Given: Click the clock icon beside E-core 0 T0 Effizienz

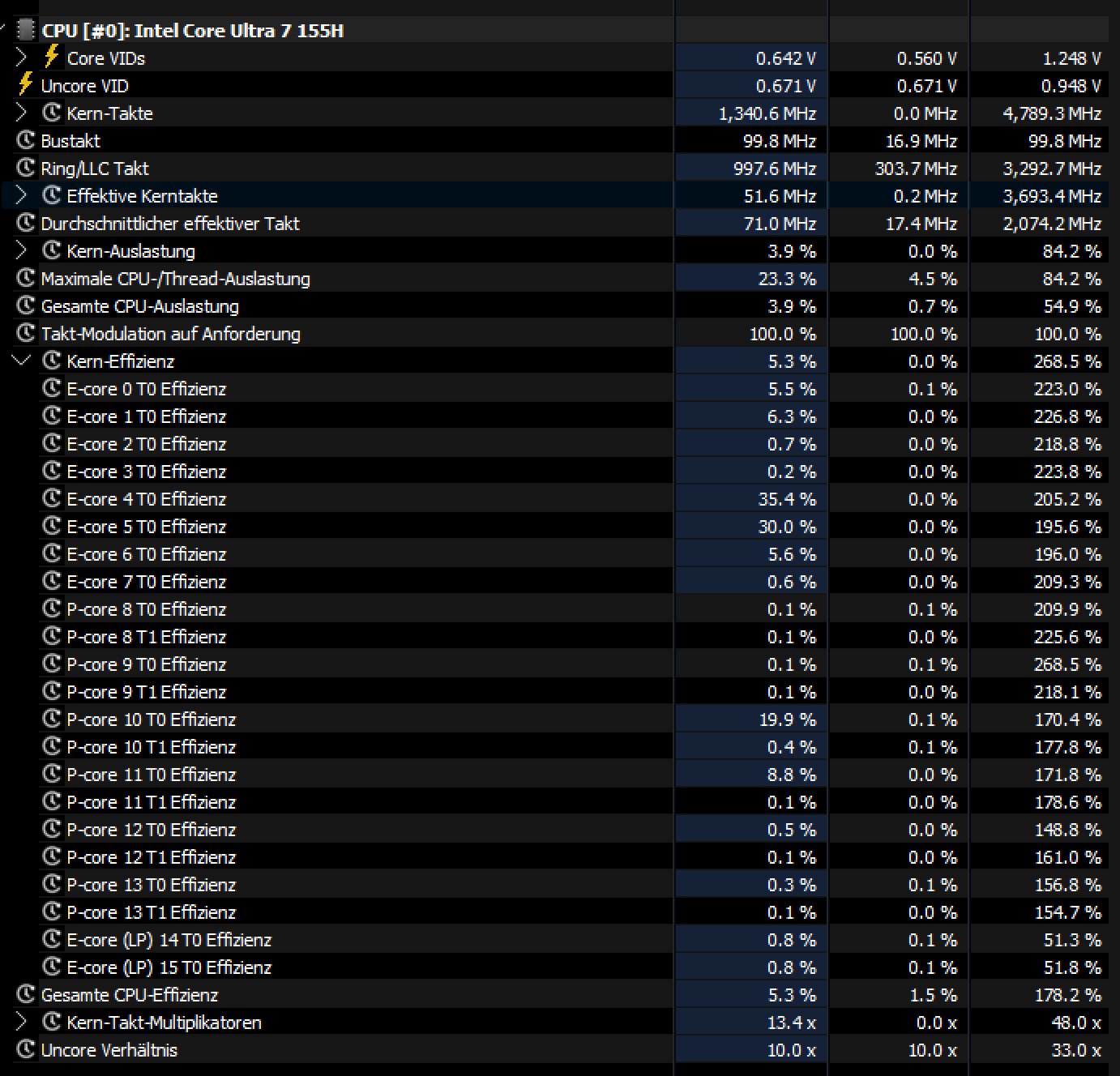Looking at the screenshot, I should pos(51,388).
